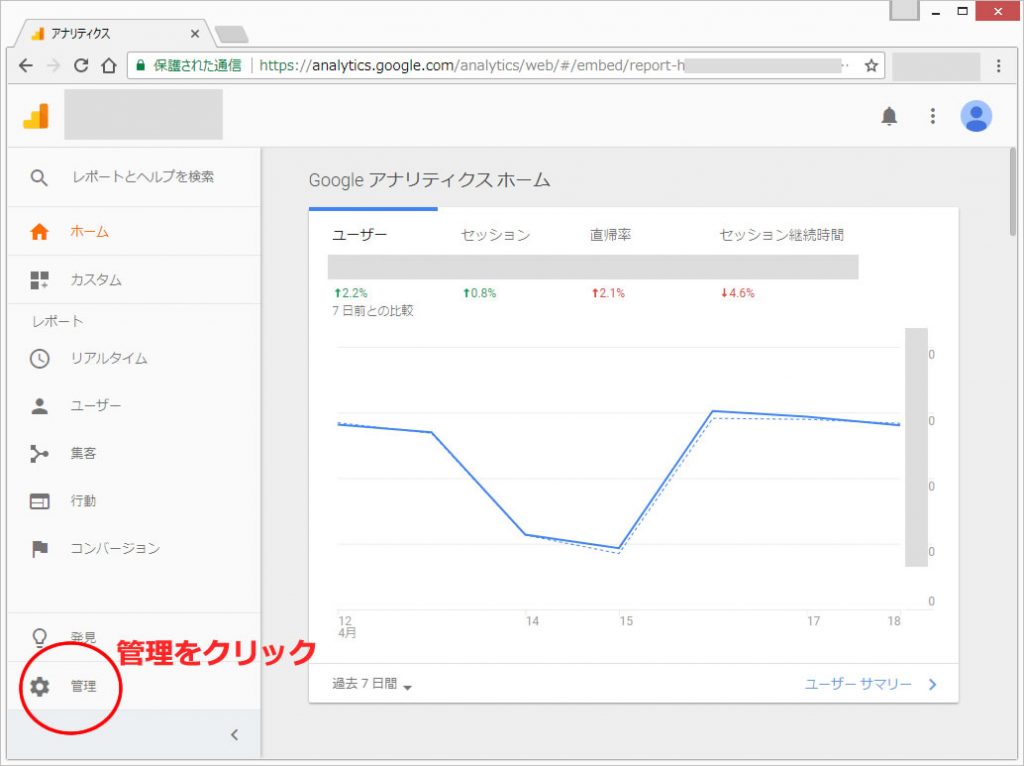Click the 発見 lightbulb icon
Viewport: 1024px width, 766px height.
(x=39, y=637)
